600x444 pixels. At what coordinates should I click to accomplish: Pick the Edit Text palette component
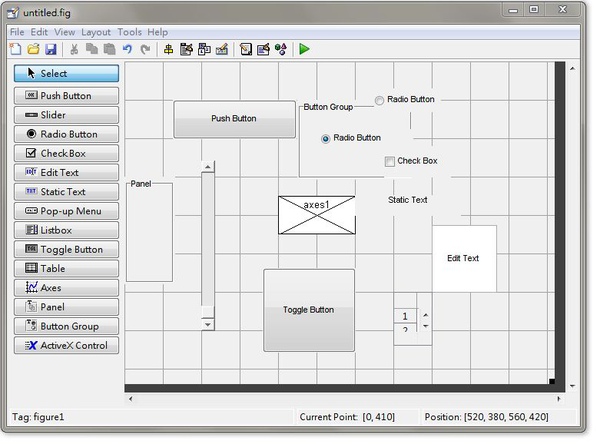pyautogui.click(x=67, y=173)
